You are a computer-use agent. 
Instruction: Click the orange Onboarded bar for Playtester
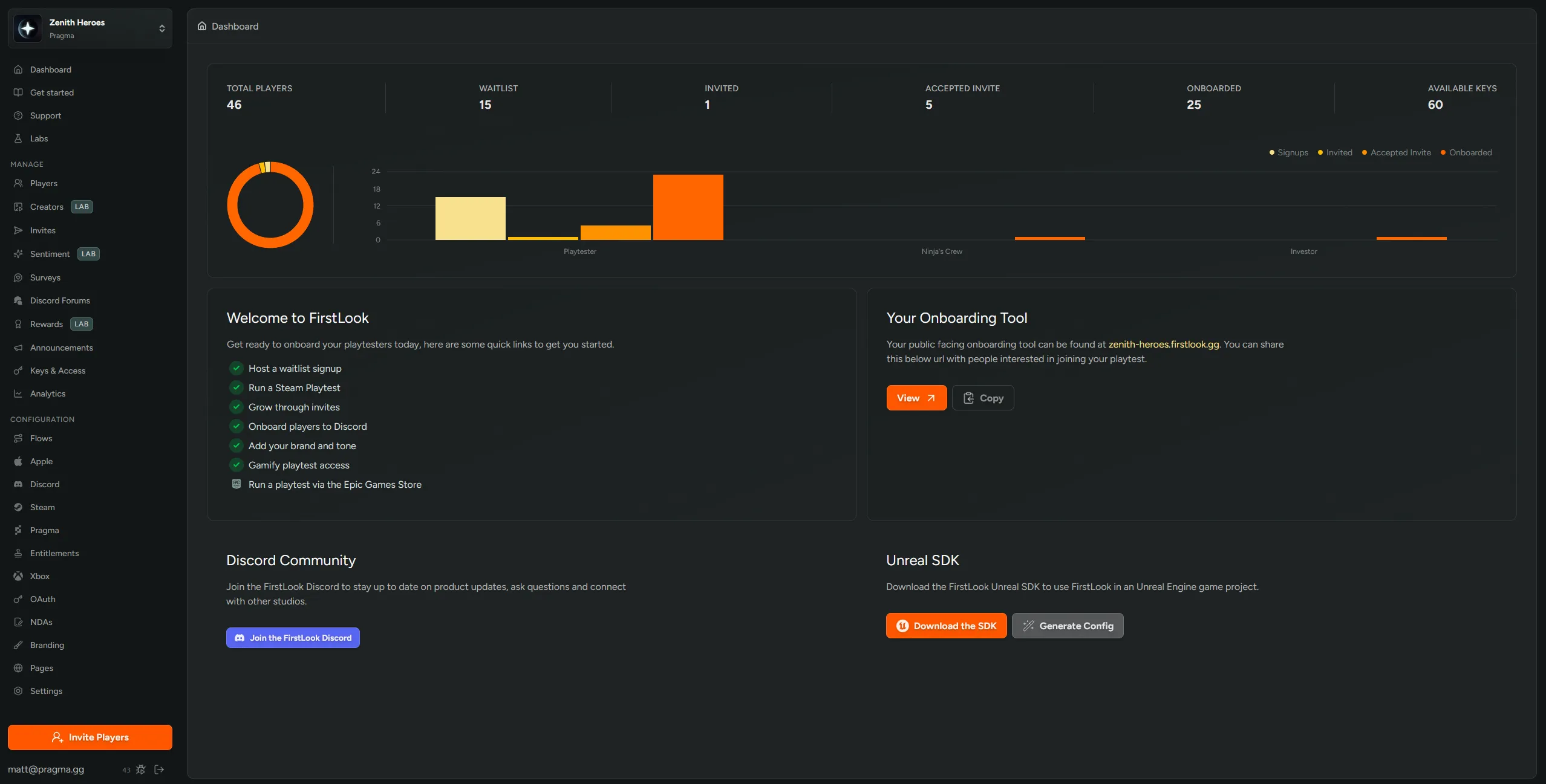click(x=688, y=207)
